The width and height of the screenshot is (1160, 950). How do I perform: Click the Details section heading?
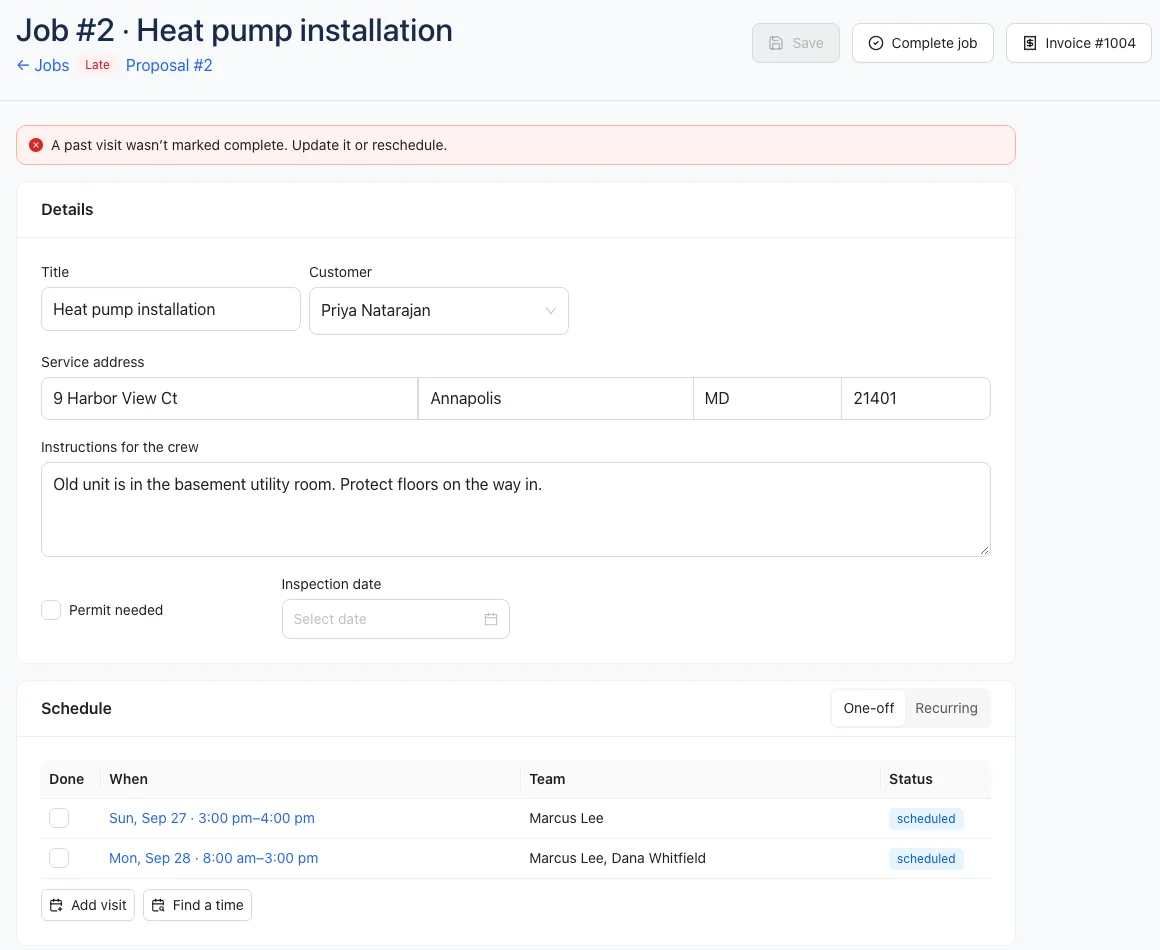pos(67,209)
